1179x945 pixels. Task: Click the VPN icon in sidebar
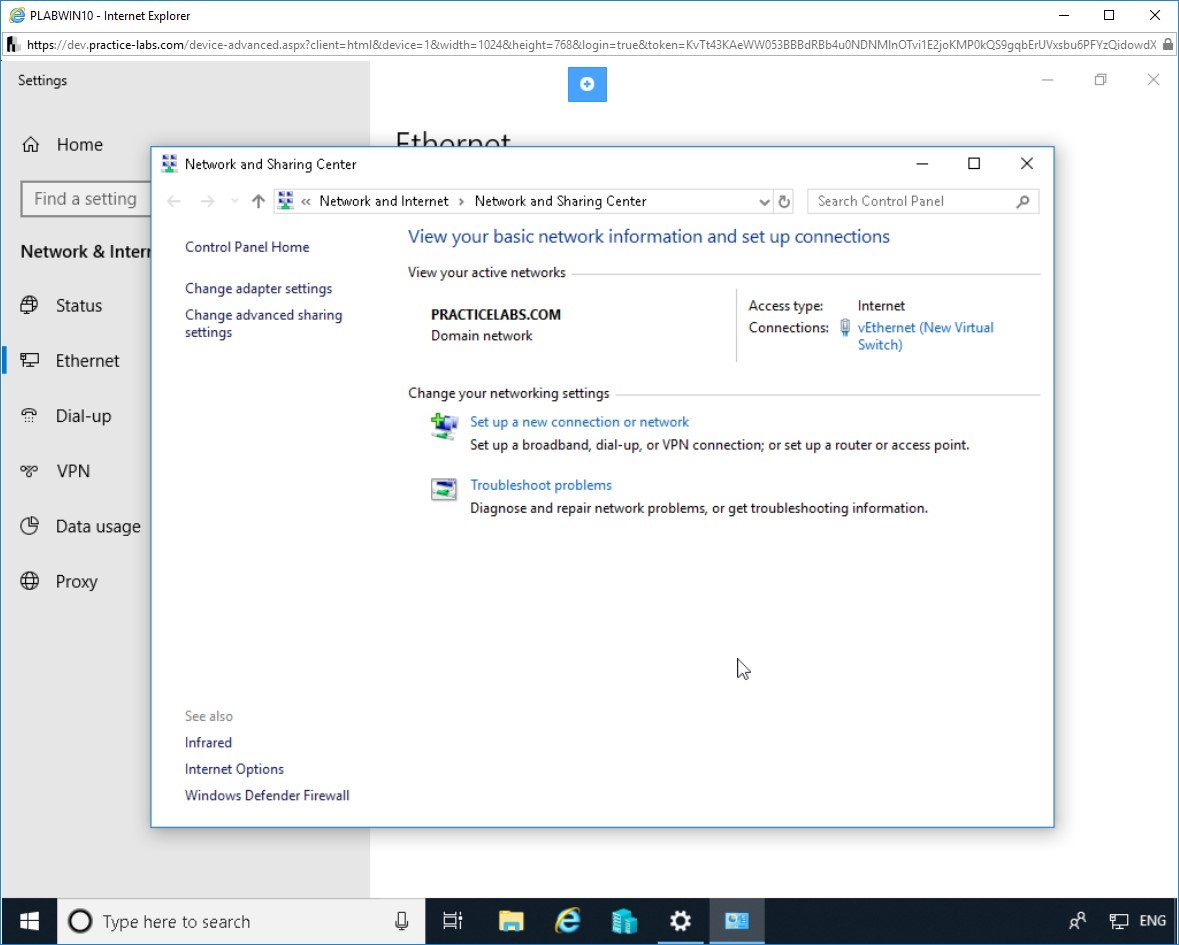[29, 471]
